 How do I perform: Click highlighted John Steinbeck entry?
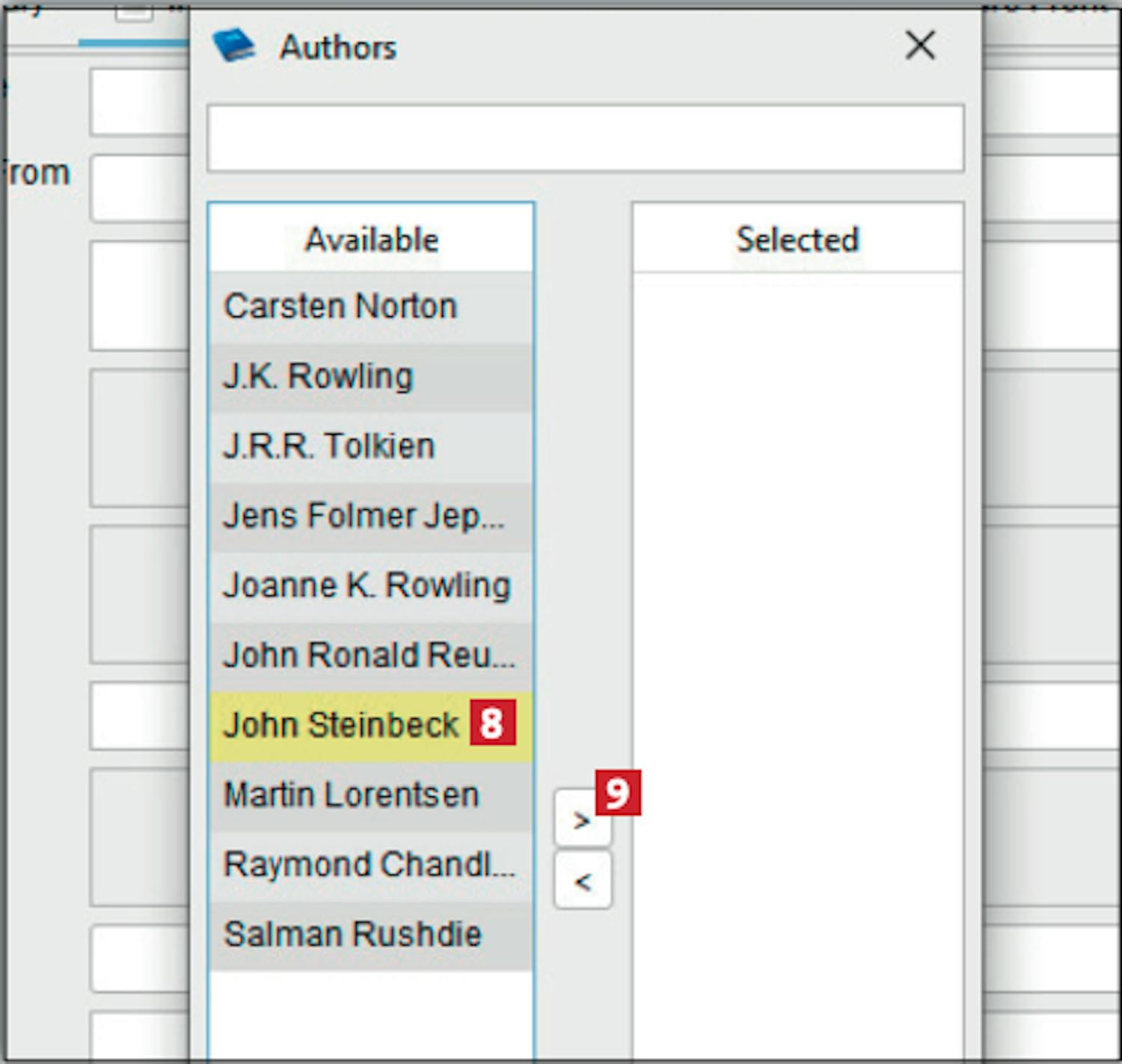pos(341,725)
